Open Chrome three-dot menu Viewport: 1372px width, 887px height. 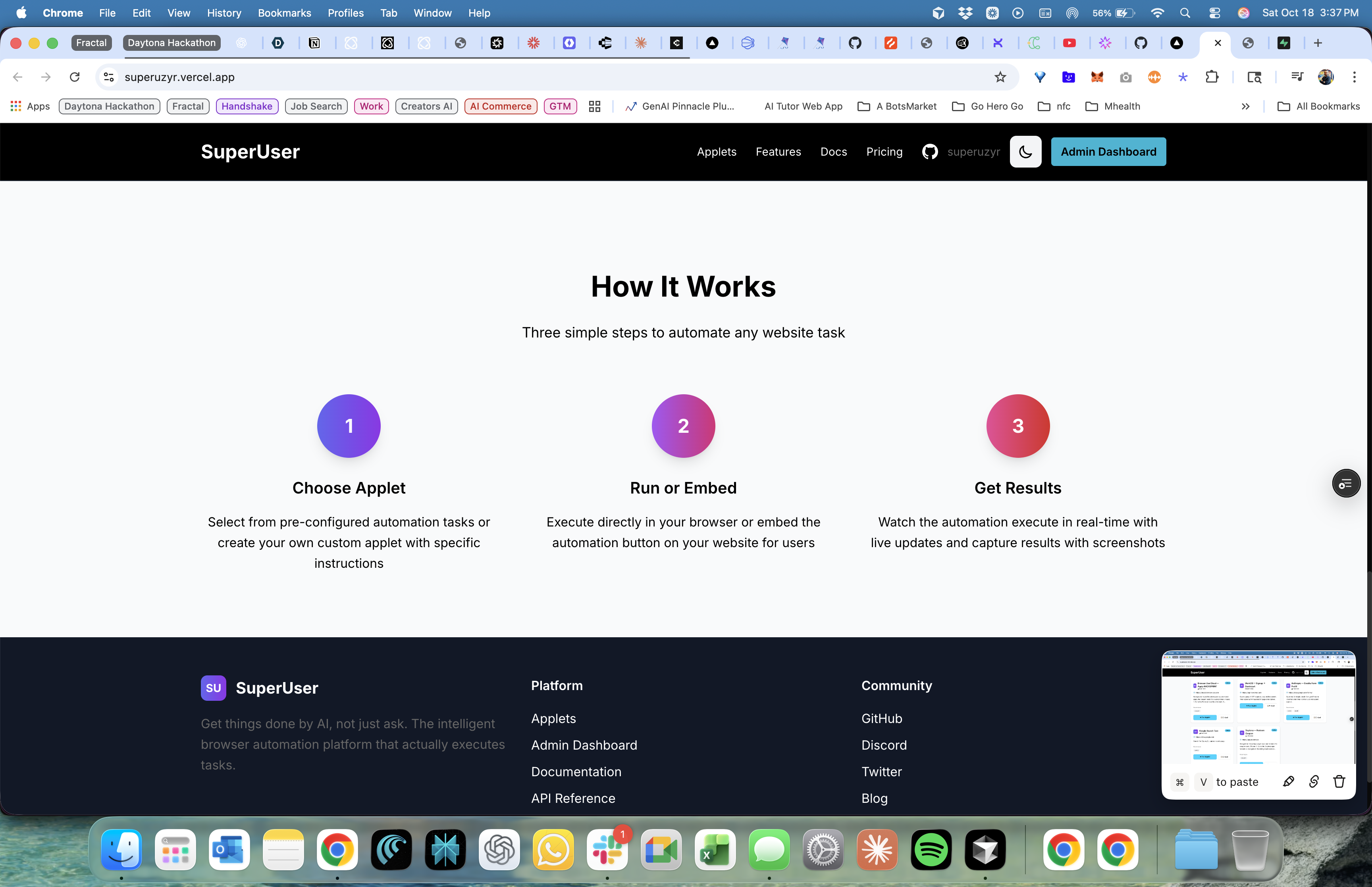click(x=1354, y=77)
